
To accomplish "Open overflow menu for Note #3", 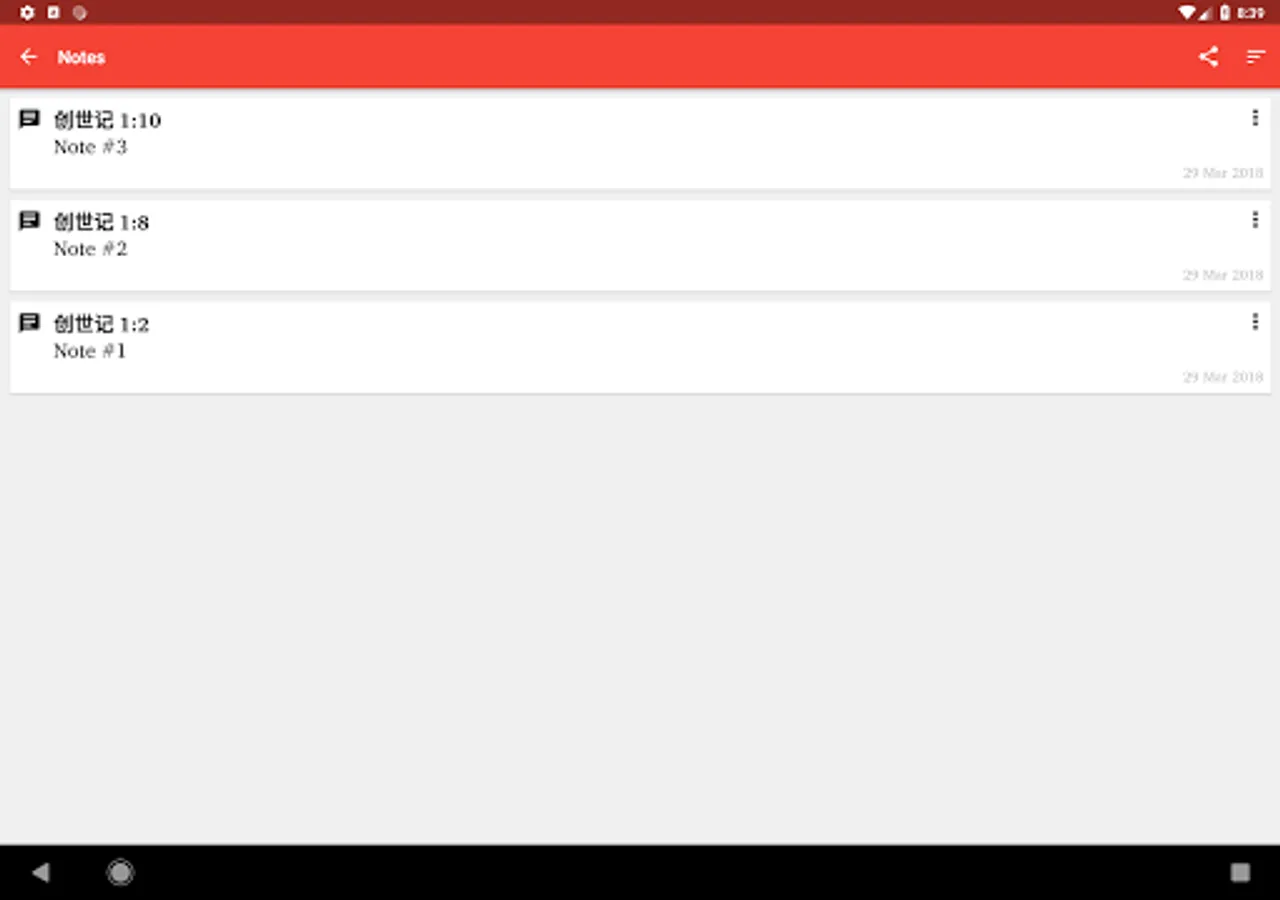I will coord(1255,118).
